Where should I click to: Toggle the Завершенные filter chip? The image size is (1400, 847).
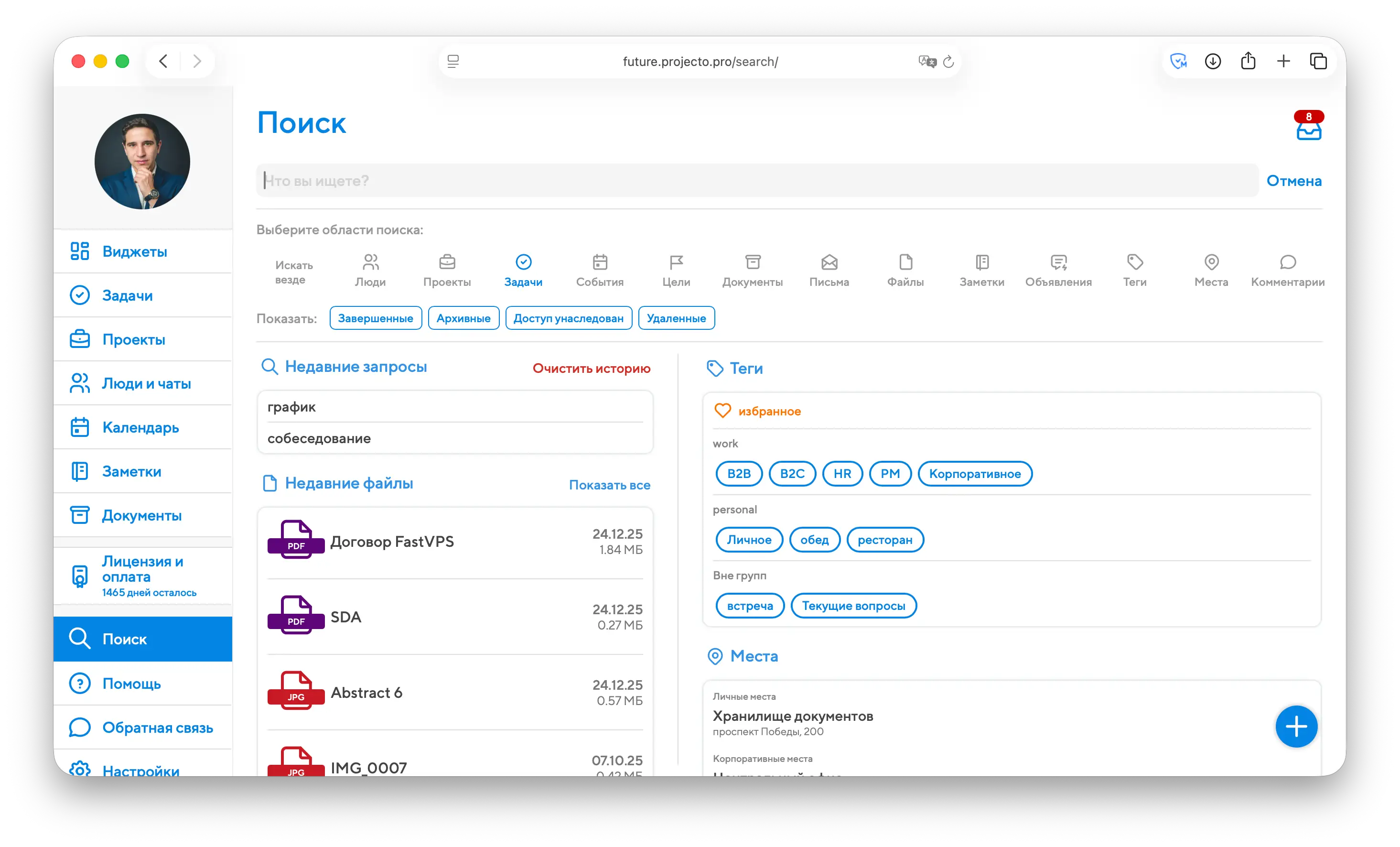(375, 318)
